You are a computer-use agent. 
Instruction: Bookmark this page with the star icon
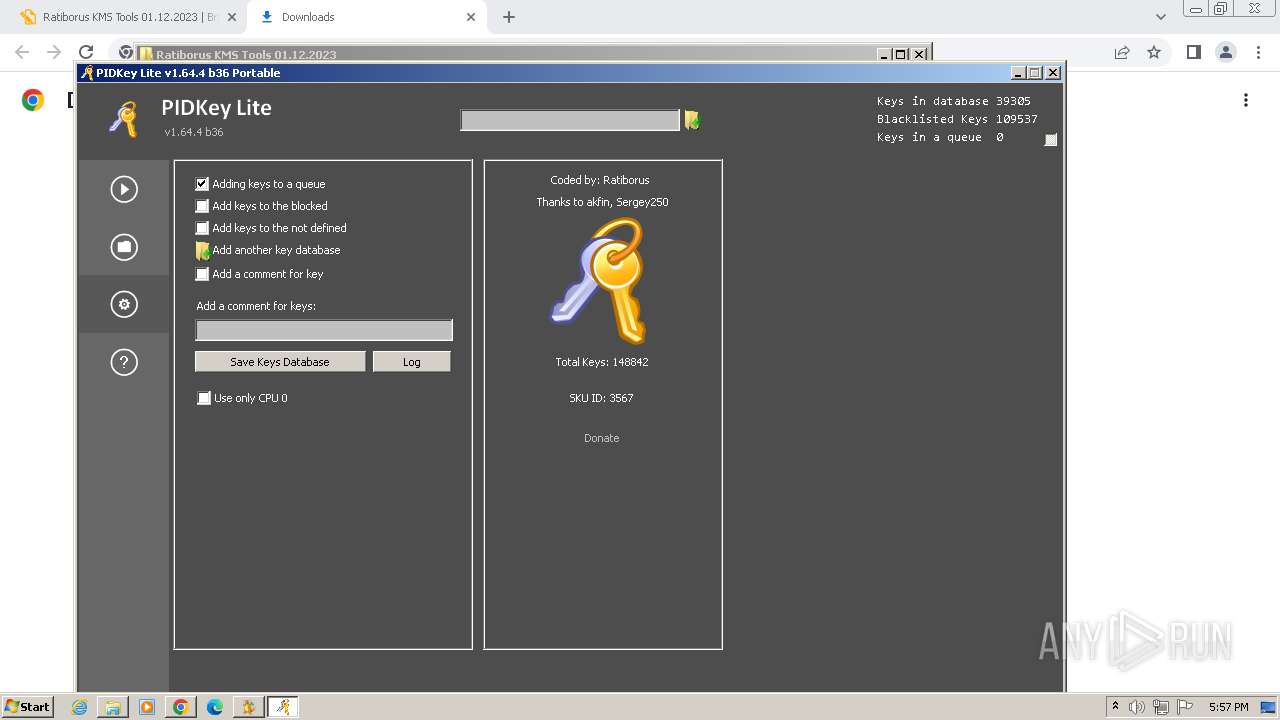(1154, 52)
